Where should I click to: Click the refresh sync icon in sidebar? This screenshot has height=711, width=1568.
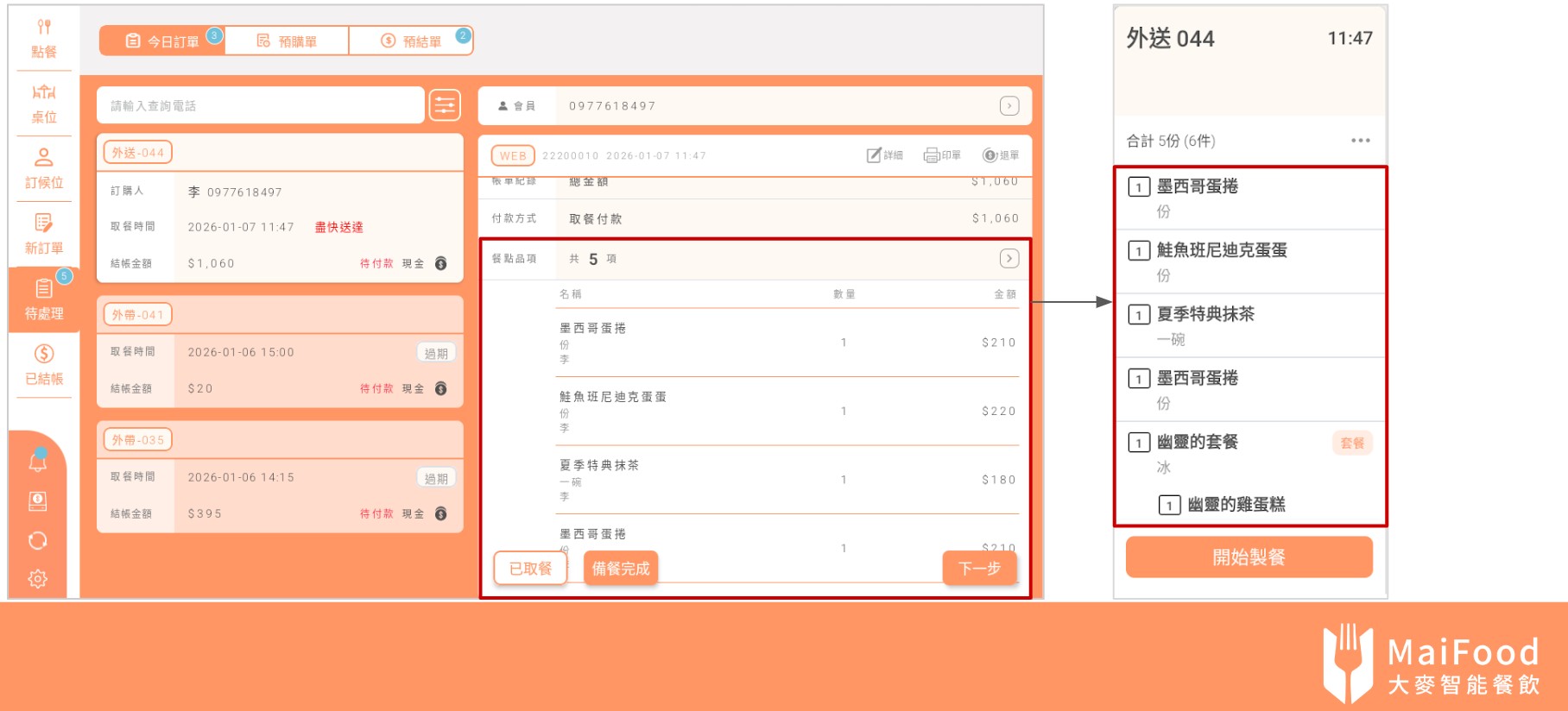(38, 541)
